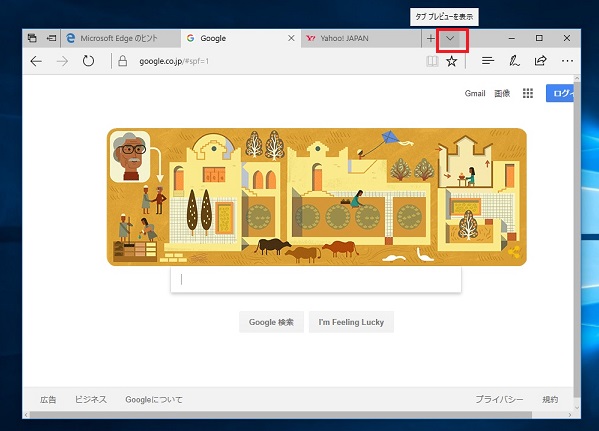Click the scroll-left arrow of the horizontal scrollbar
The height and width of the screenshot is (431, 599).
click(x=26, y=415)
